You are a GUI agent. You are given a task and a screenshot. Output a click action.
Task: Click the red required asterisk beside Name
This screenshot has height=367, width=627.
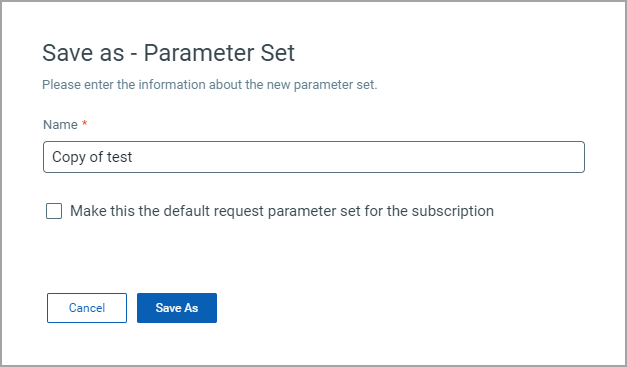click(x=84, y=123)
